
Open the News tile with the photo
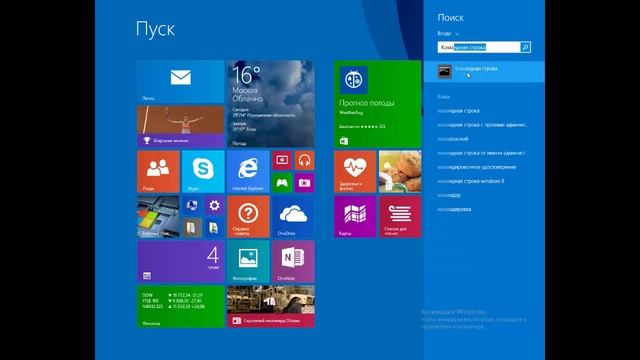pyautogui.click(x=271, y=306)
